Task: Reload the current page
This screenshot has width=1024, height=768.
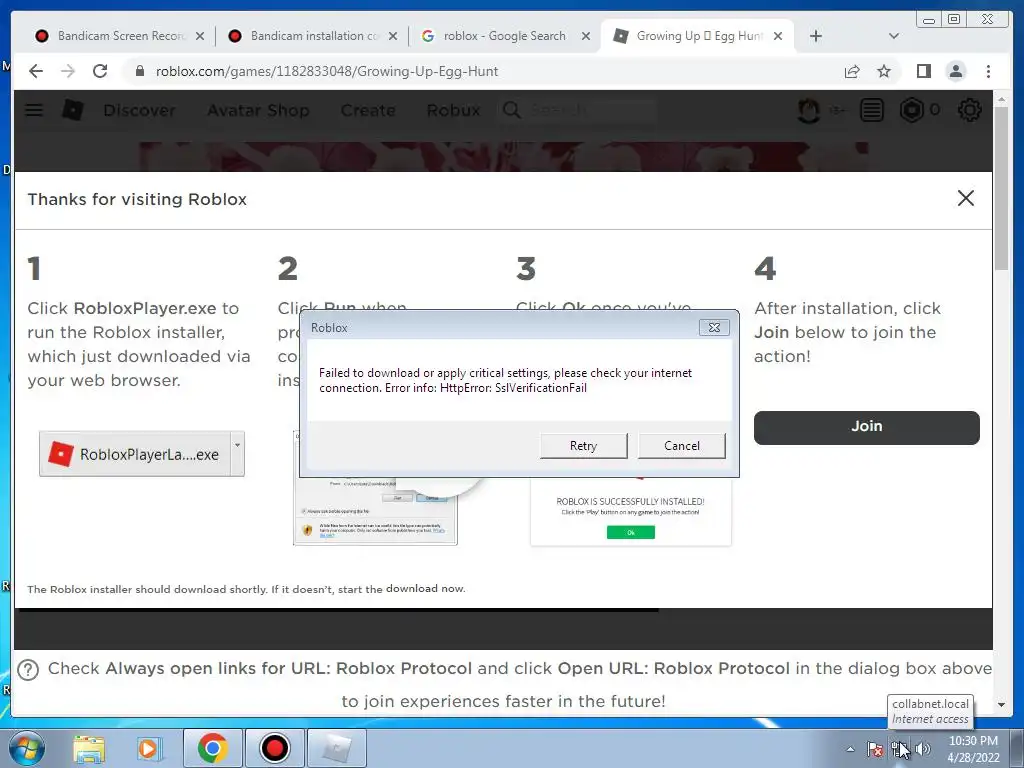Action: [x=100, y=71]
